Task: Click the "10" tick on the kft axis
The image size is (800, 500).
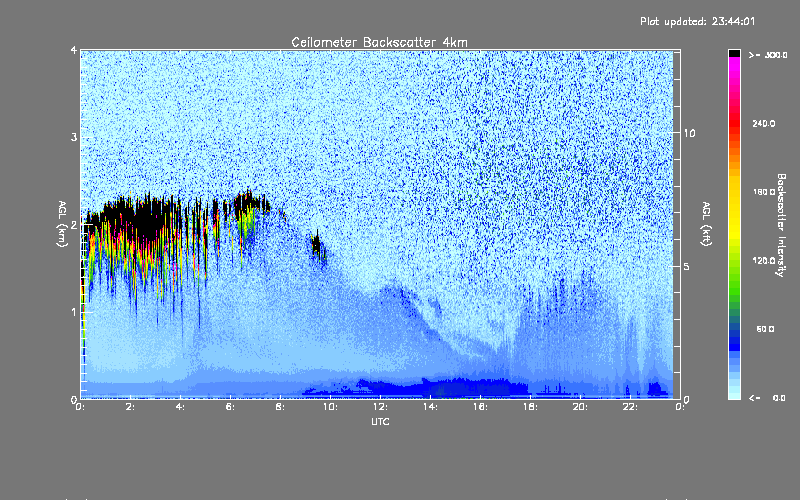Action: 689,133
